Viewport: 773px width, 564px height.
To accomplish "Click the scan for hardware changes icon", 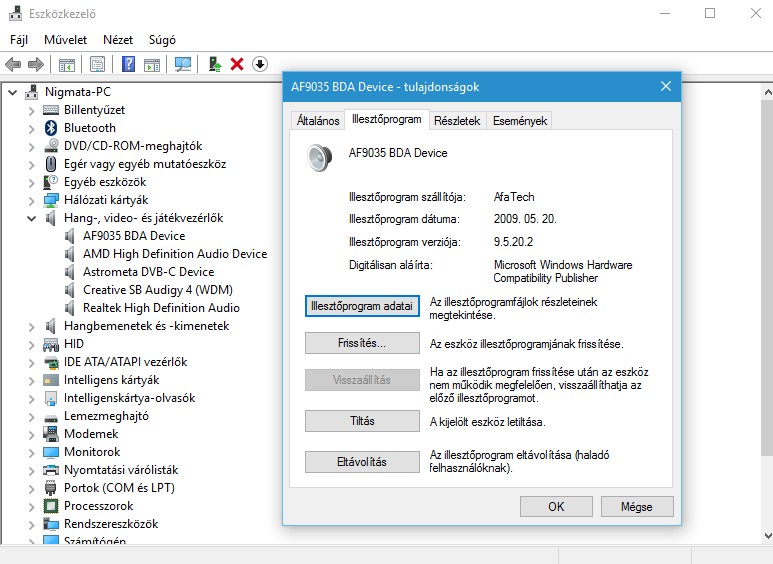I will pyautogui.click(x=183, y=64).
